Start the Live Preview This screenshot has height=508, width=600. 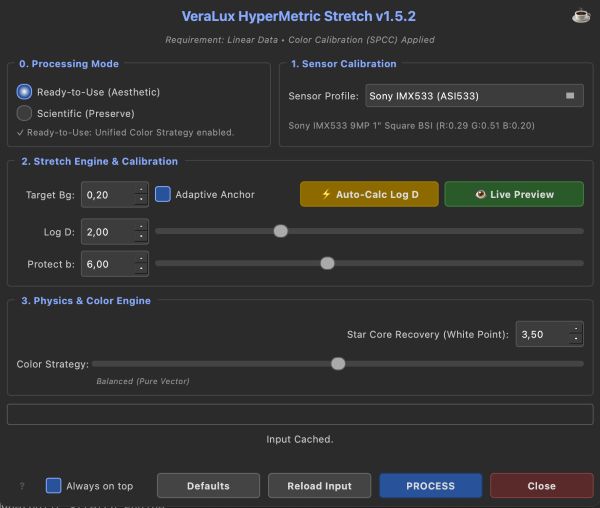(514, 194)
